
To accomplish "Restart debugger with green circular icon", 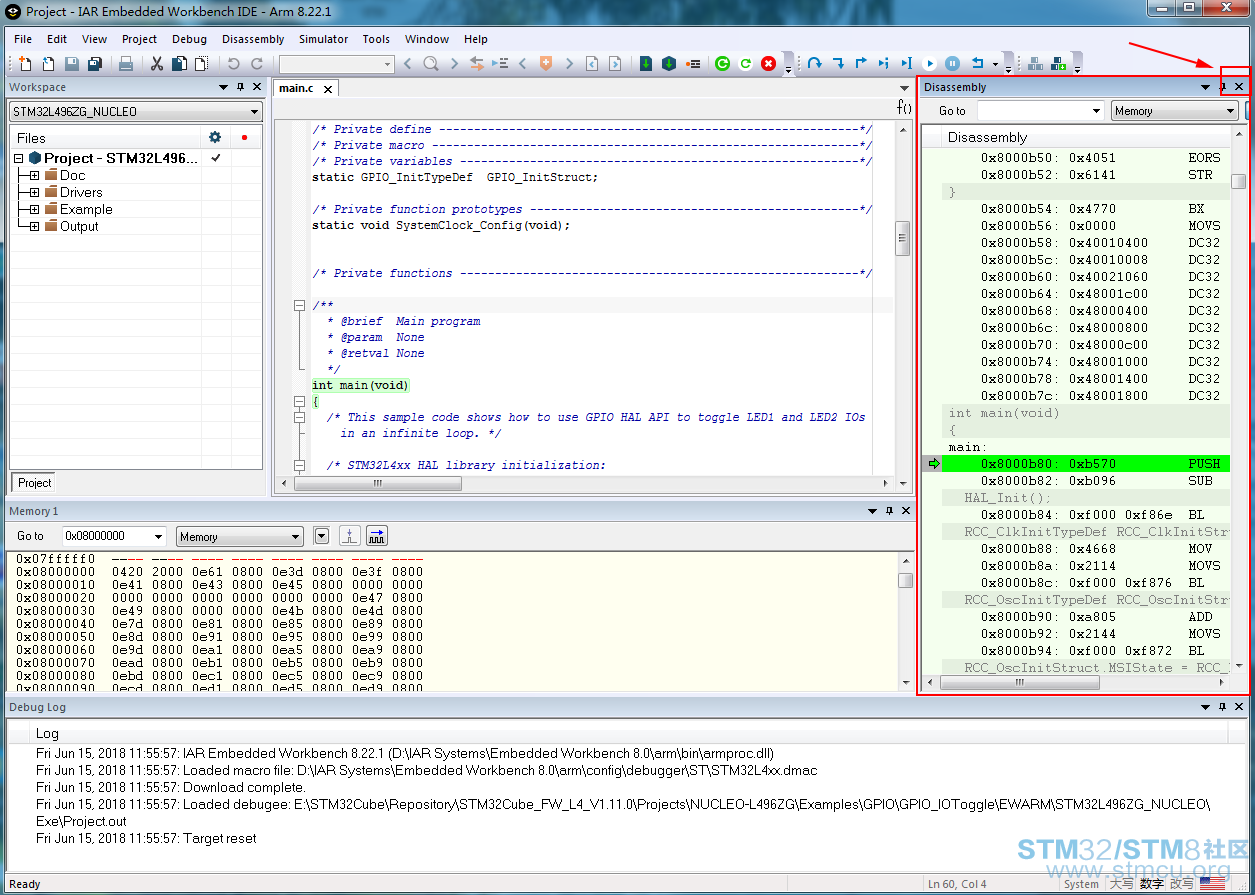I will [723, 64].
